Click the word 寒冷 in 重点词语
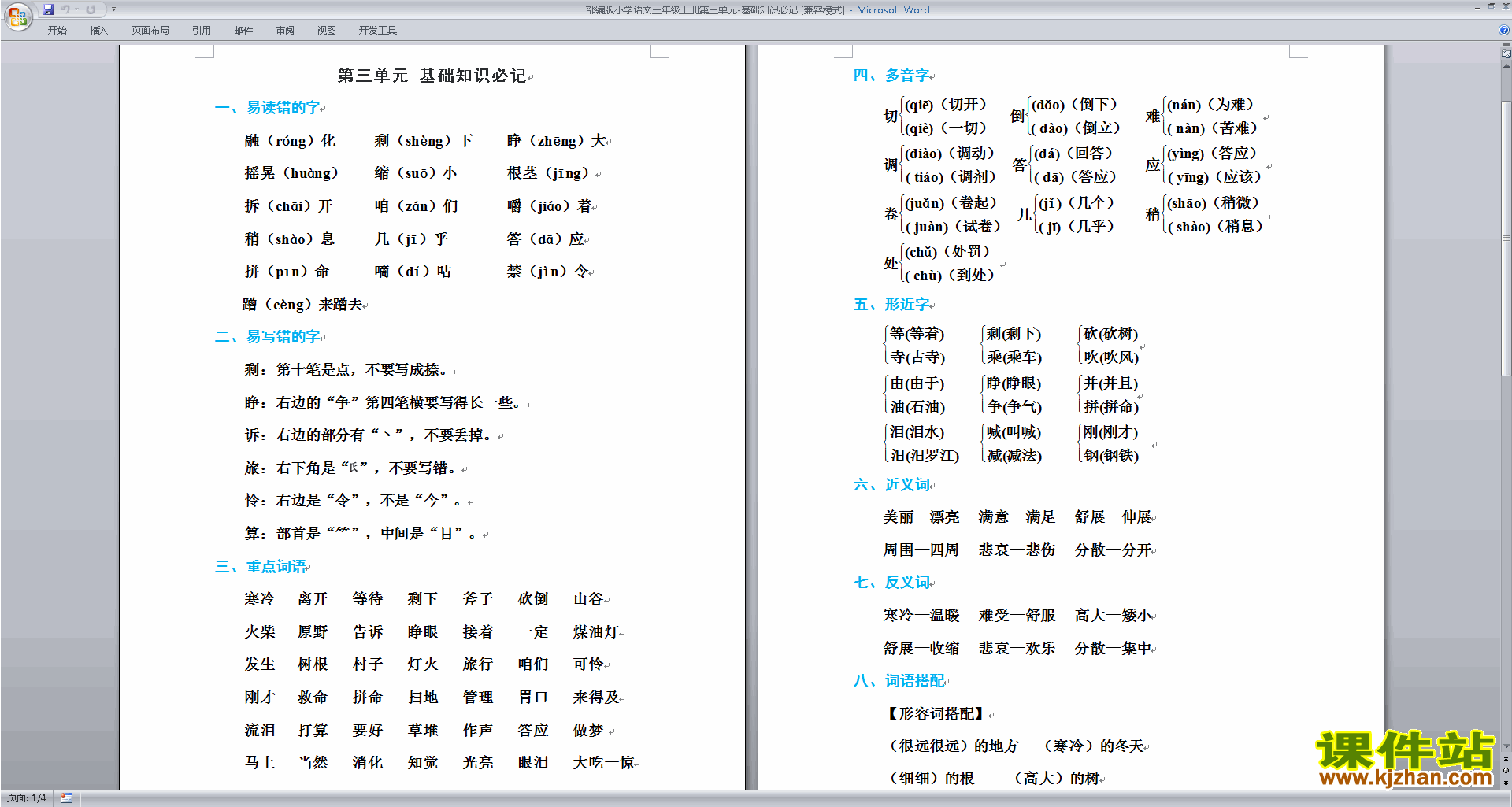 (260, 599)
